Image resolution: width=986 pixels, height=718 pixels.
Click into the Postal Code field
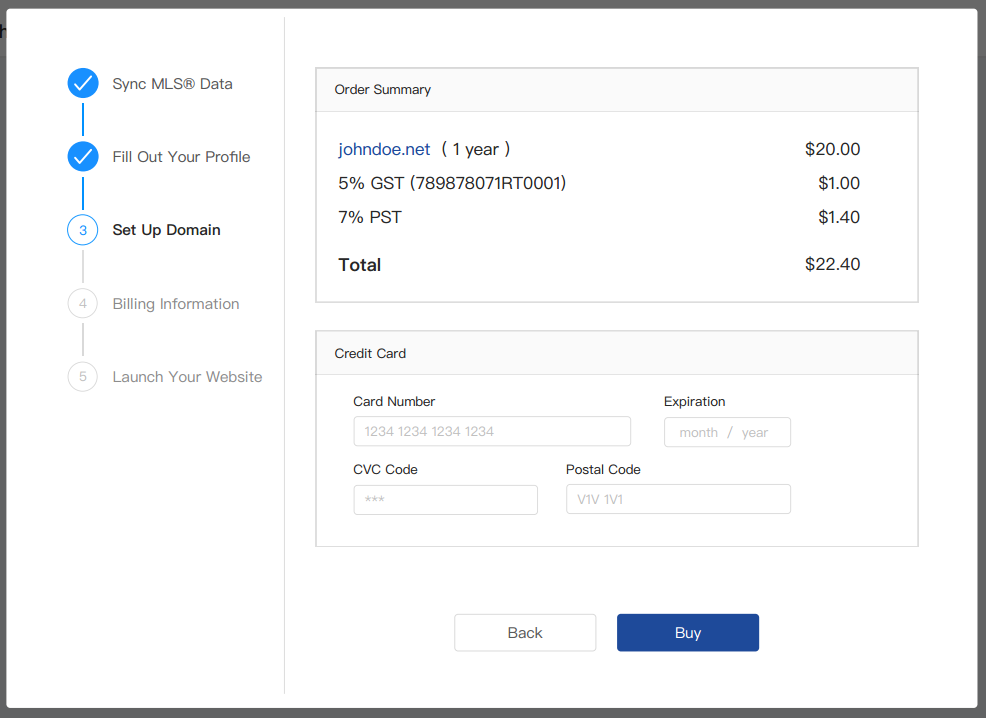click(x=677, y=500)
